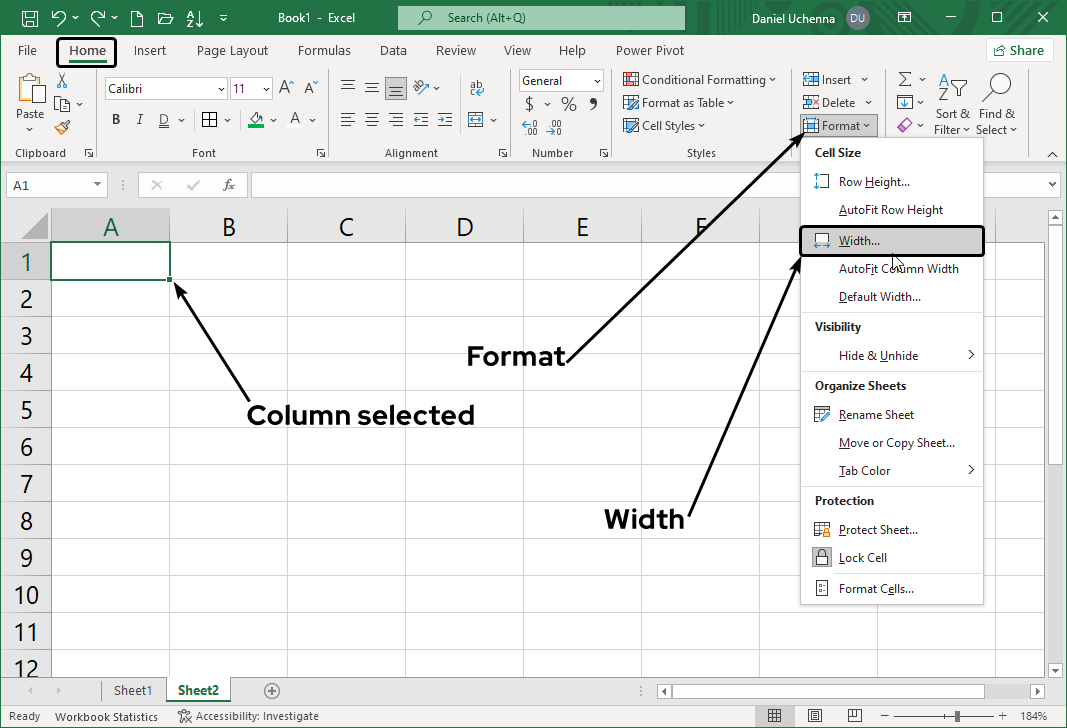Select the Italic formatting icon
This screenshot has height=728, width=1067.
point(139,119)
